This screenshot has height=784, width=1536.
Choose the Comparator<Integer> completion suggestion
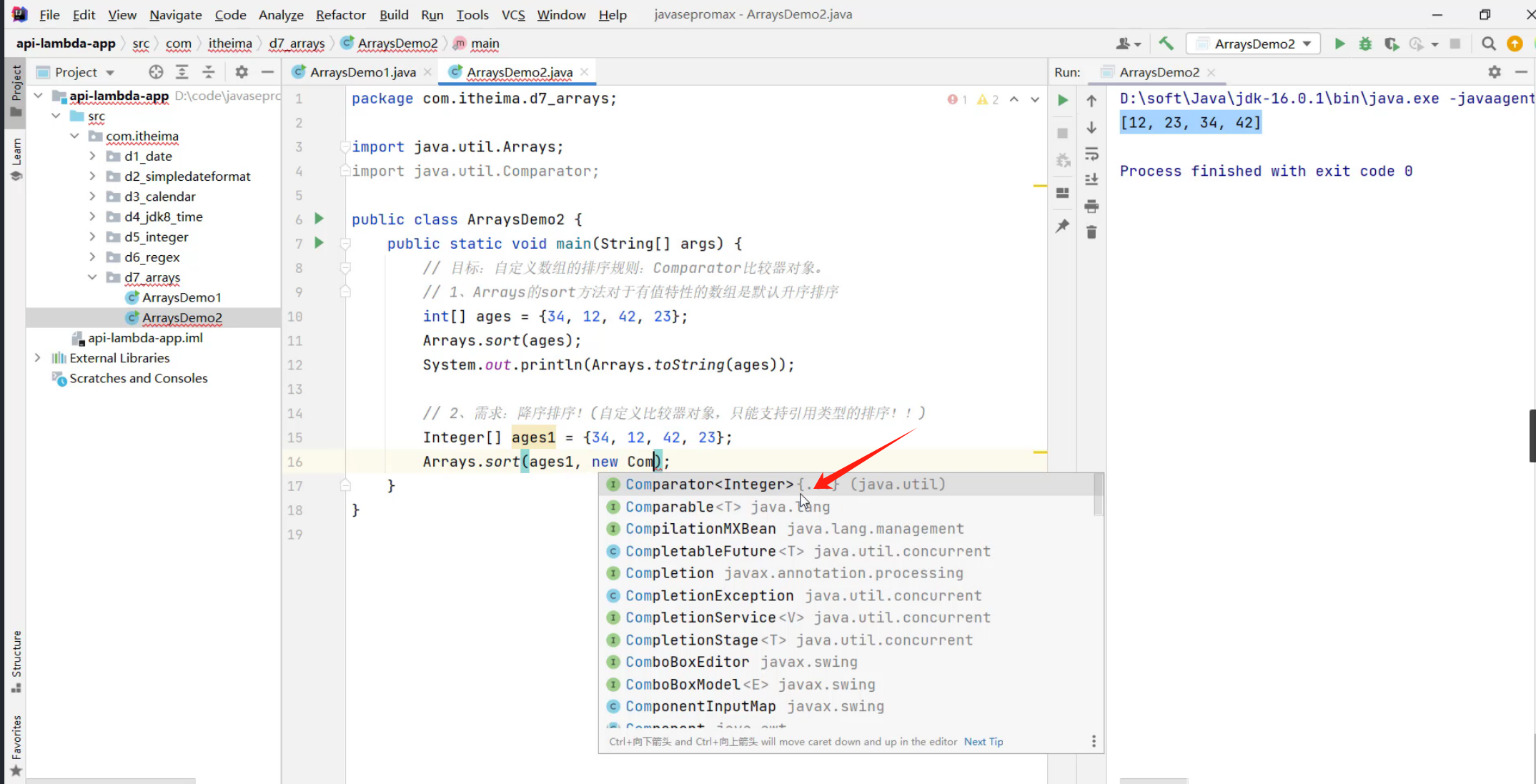(709, 485)
